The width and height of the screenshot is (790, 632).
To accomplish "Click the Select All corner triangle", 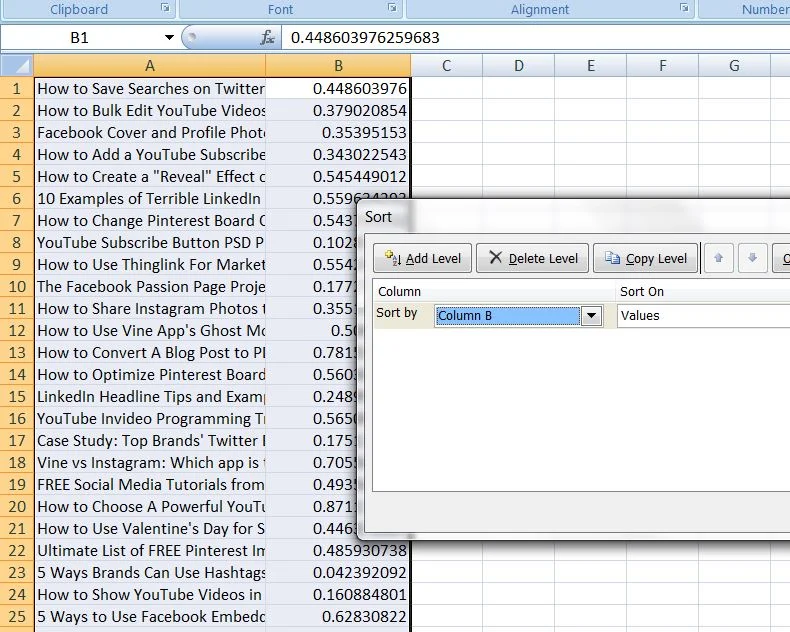I will click(x=17, y=66).
